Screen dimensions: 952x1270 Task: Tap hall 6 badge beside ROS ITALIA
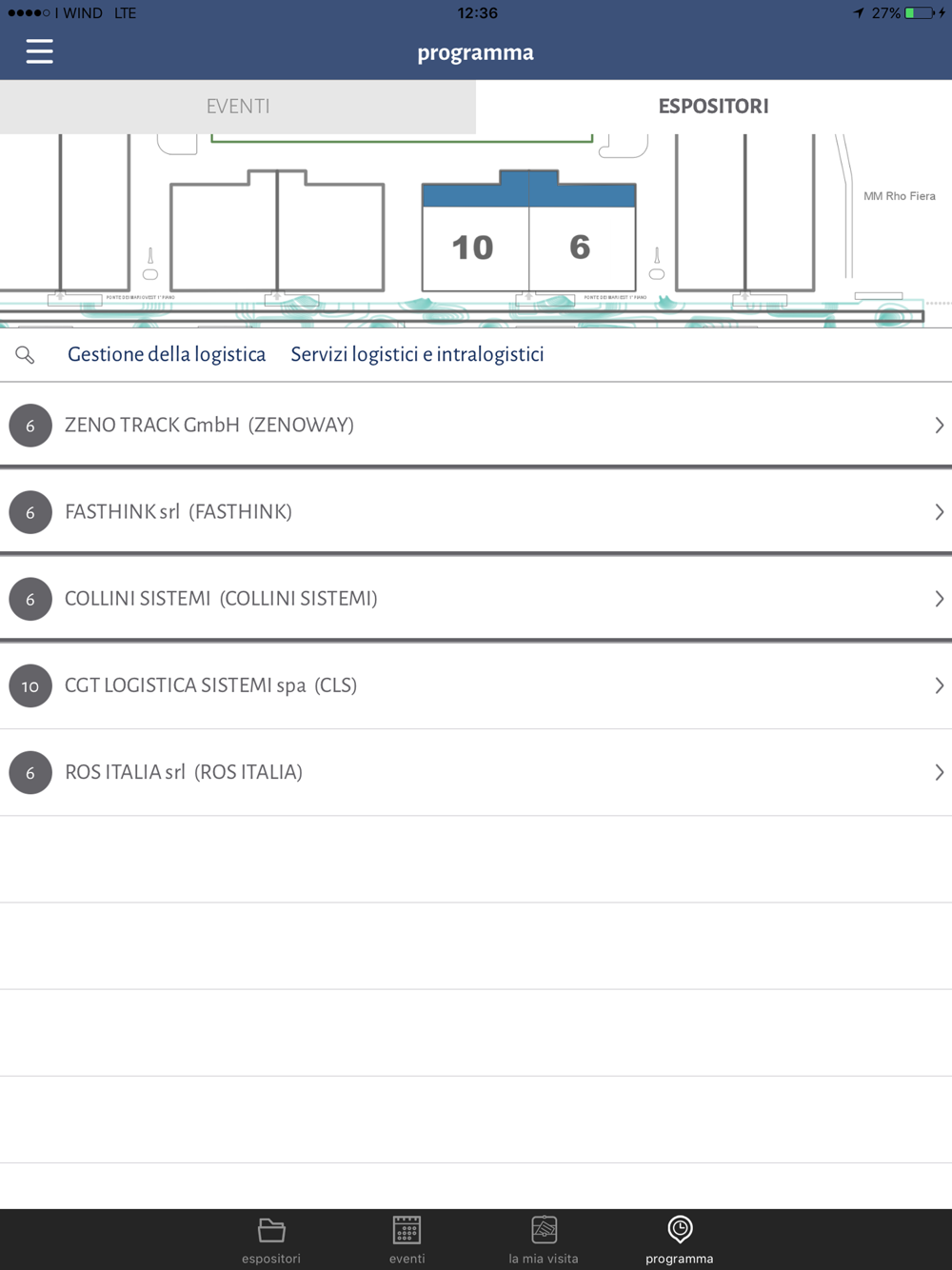30,772
